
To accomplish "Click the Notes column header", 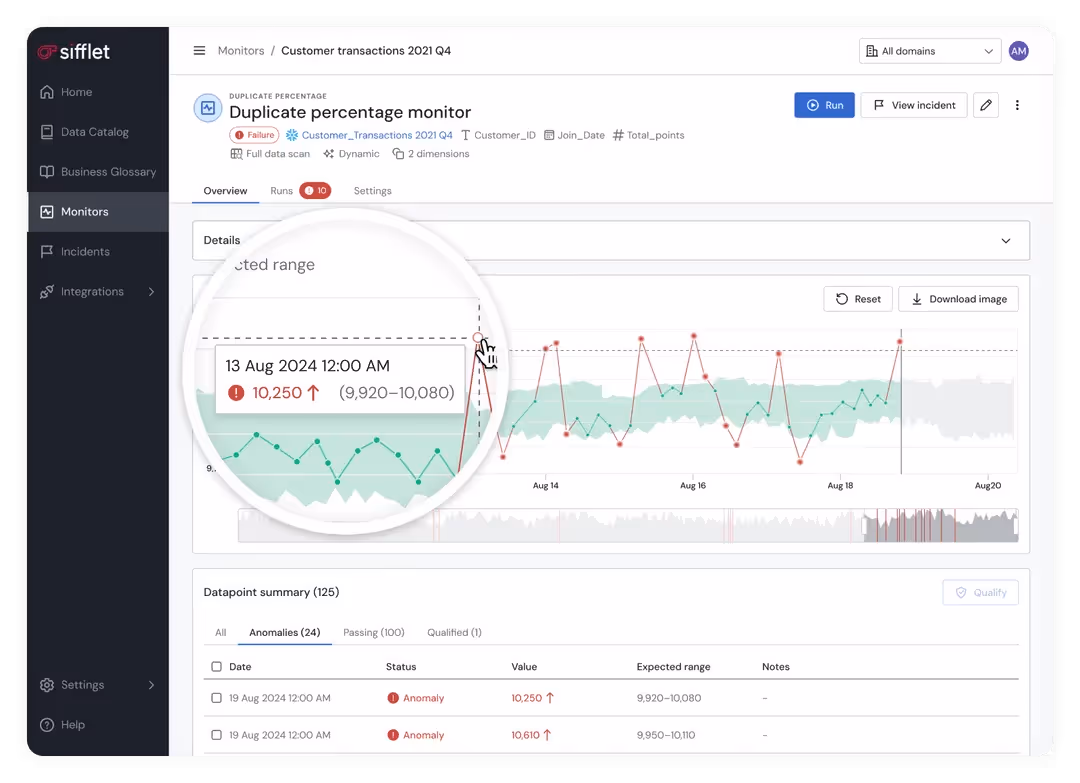I will [776, 667].
